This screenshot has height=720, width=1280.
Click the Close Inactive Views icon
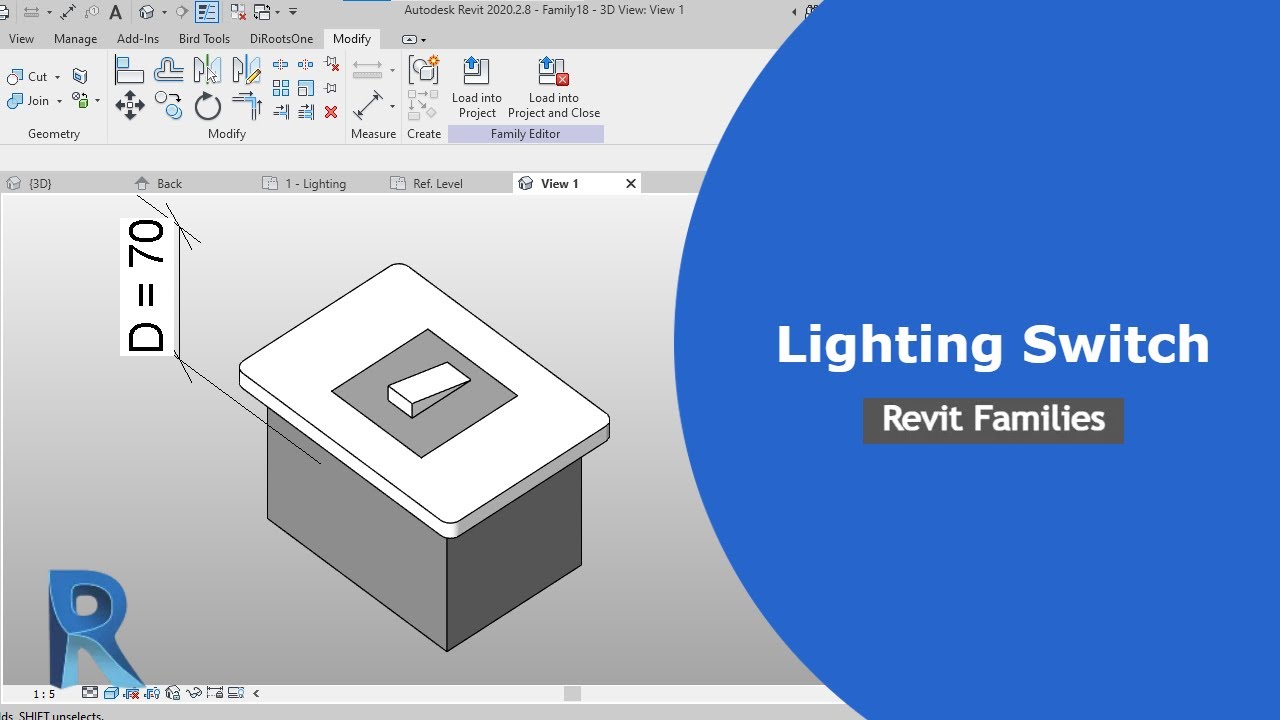point(238,12)
